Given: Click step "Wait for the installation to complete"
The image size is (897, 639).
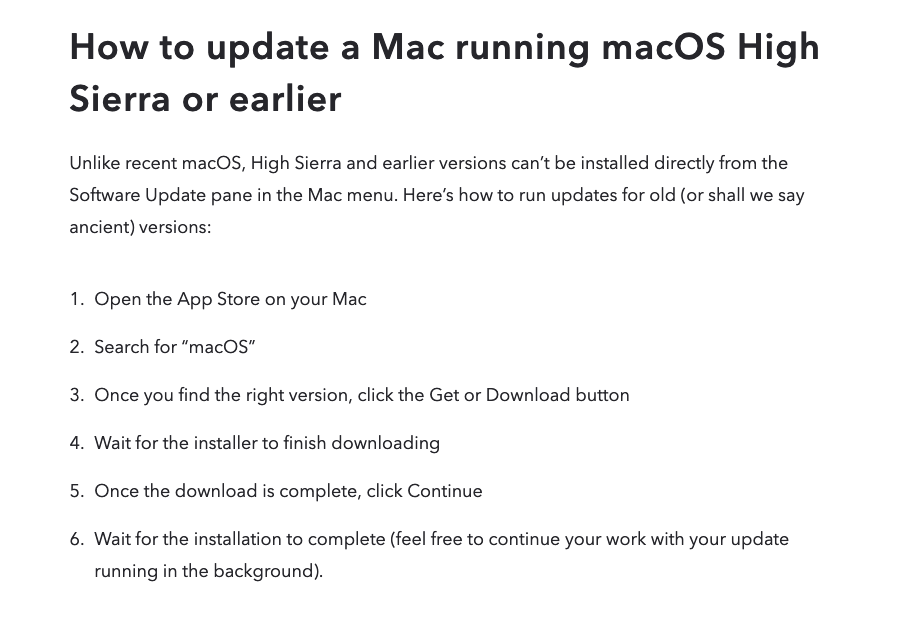Looking at the screenshot, I should (441, 539).
